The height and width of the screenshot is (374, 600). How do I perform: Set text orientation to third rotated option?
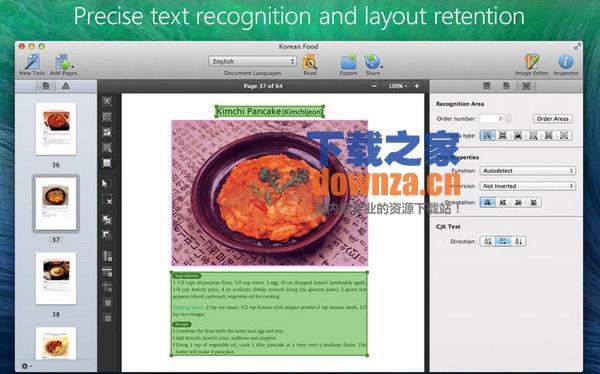tap(518, 203)
